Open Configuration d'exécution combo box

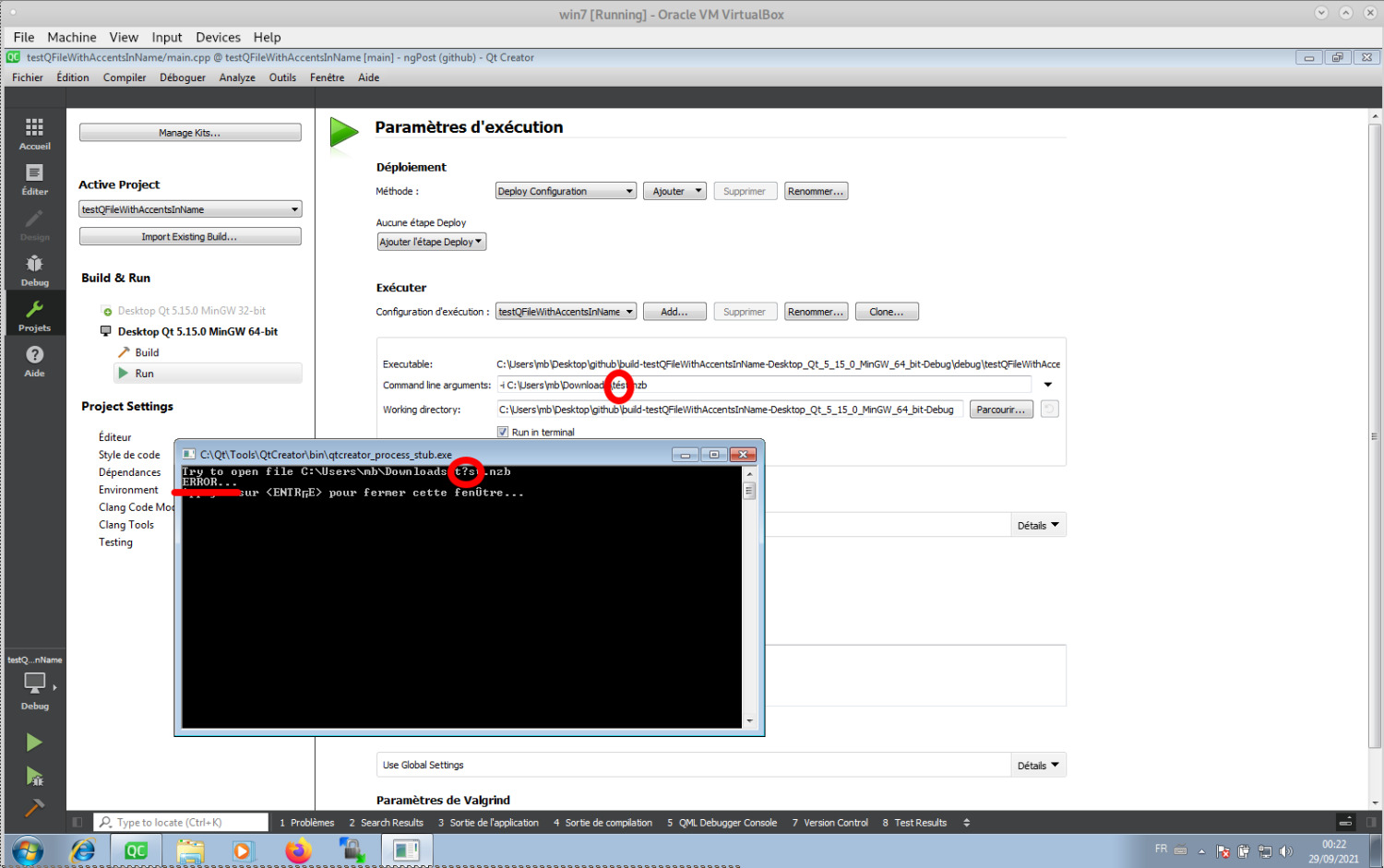point(566,312)
